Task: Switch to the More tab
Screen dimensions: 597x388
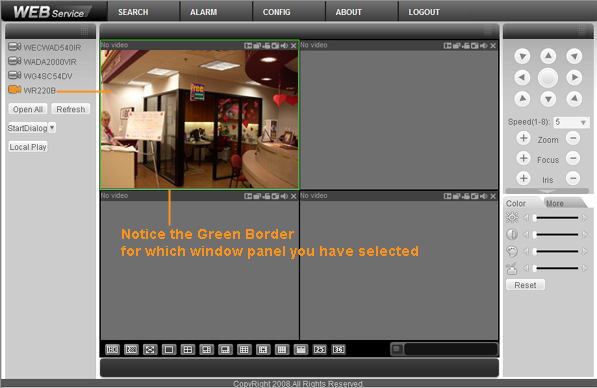Action: click(555, 203)
